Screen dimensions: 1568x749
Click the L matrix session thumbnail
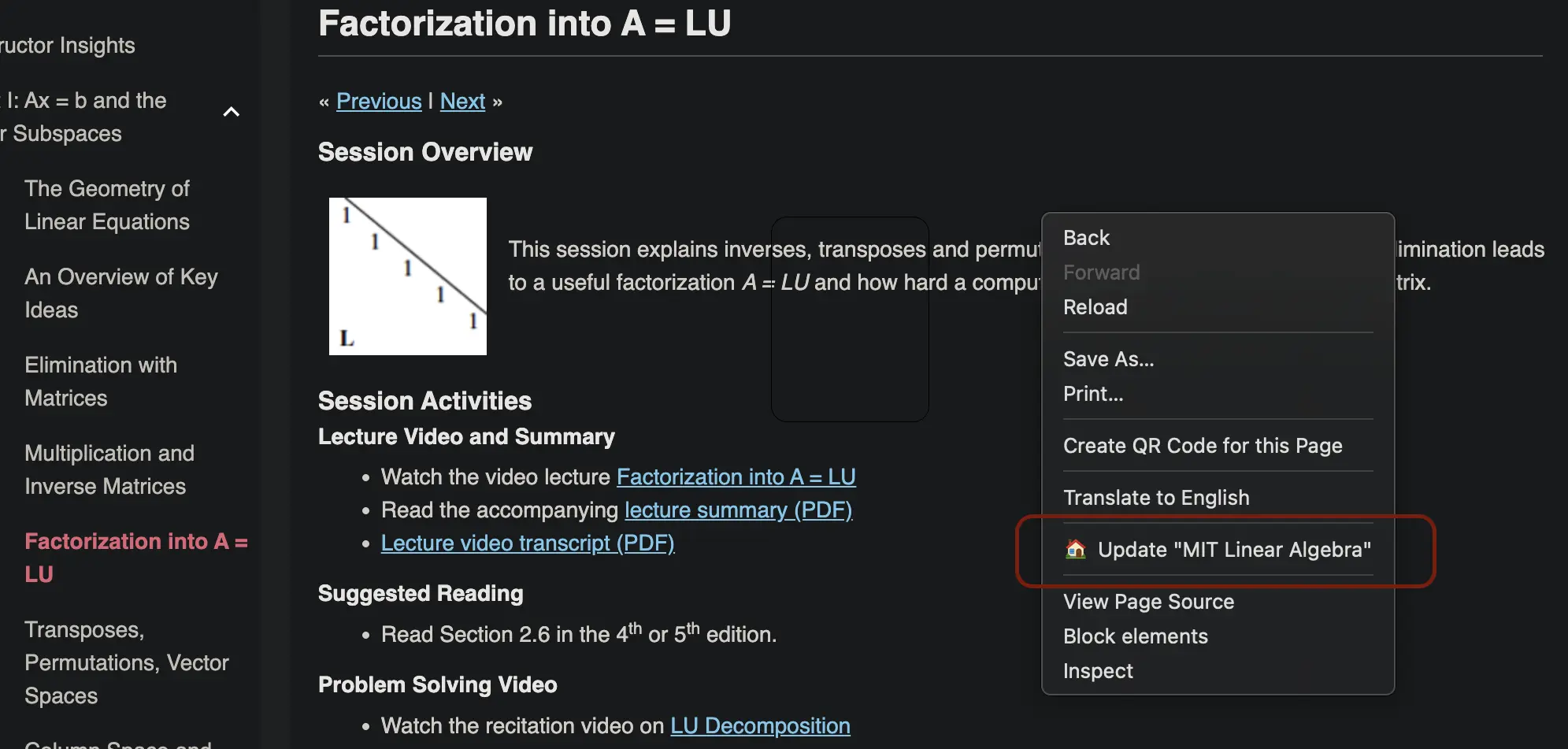[x=408, y=276]
